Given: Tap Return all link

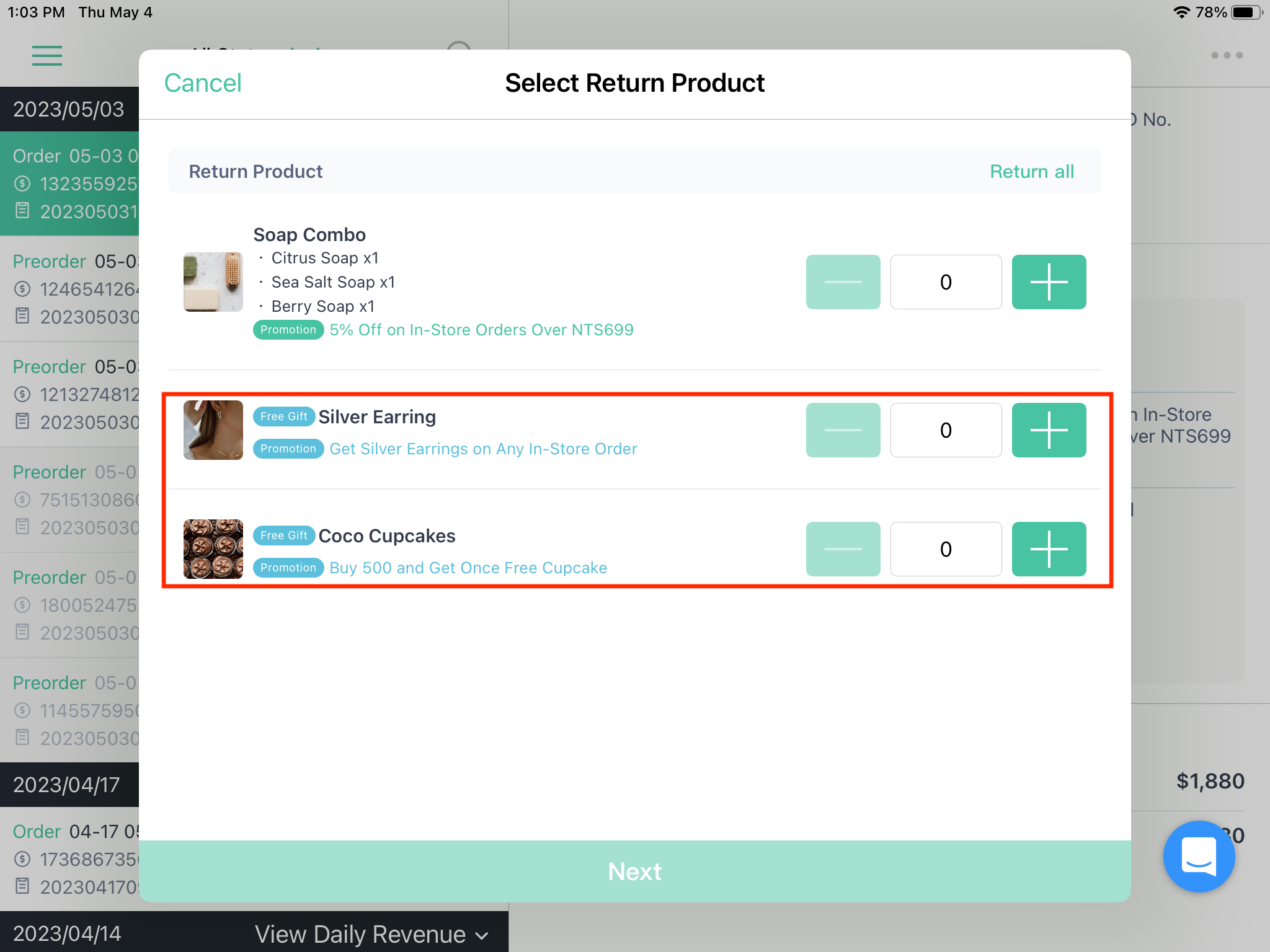Looking at the screenshot, I should click(1032, 172).
